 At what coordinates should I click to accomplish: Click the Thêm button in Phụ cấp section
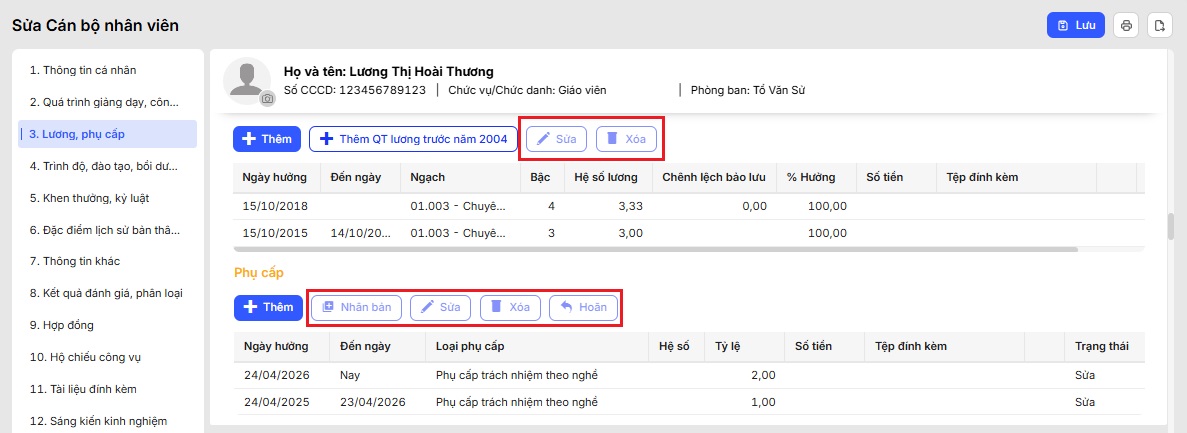(268, 307)
